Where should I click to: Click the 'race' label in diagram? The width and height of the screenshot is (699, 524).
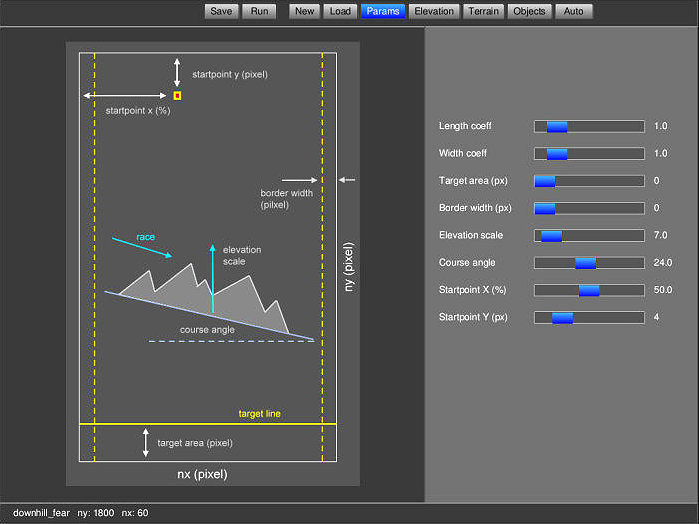[x=146, y=237]
